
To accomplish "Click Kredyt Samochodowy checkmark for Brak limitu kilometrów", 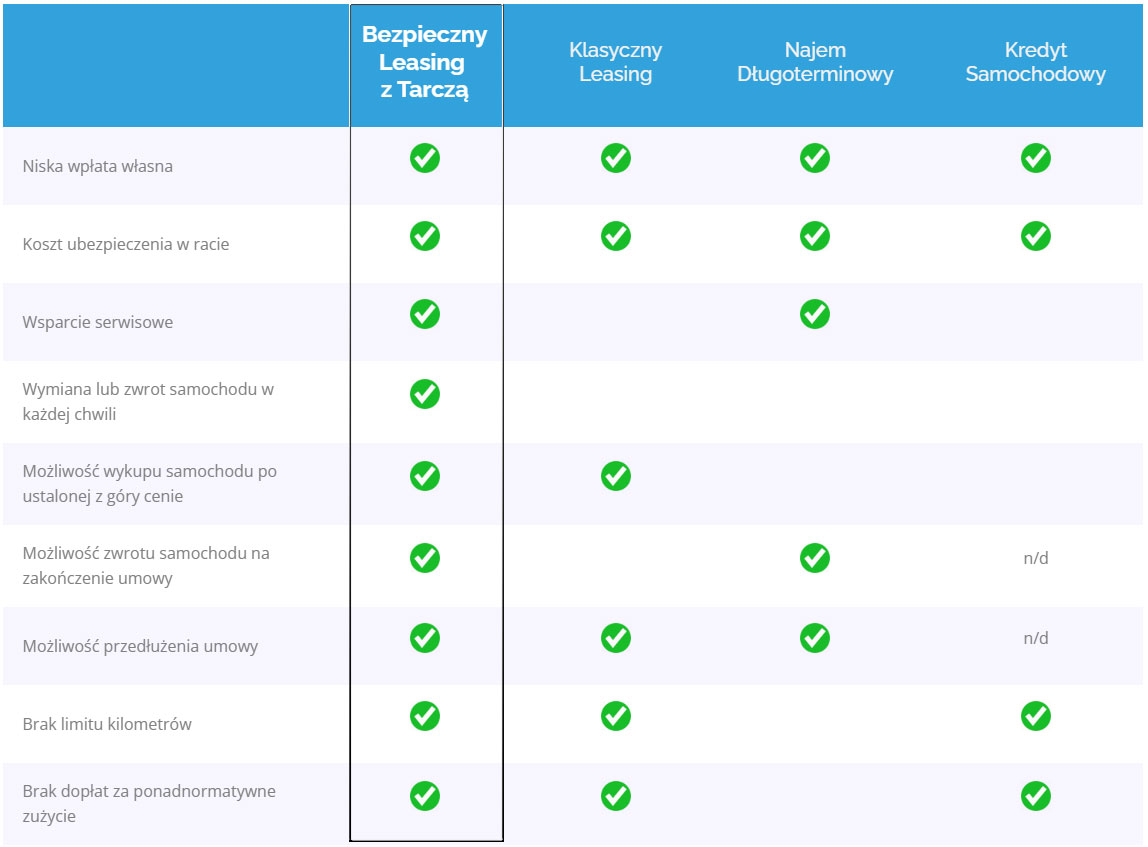I will [1036, 716].
